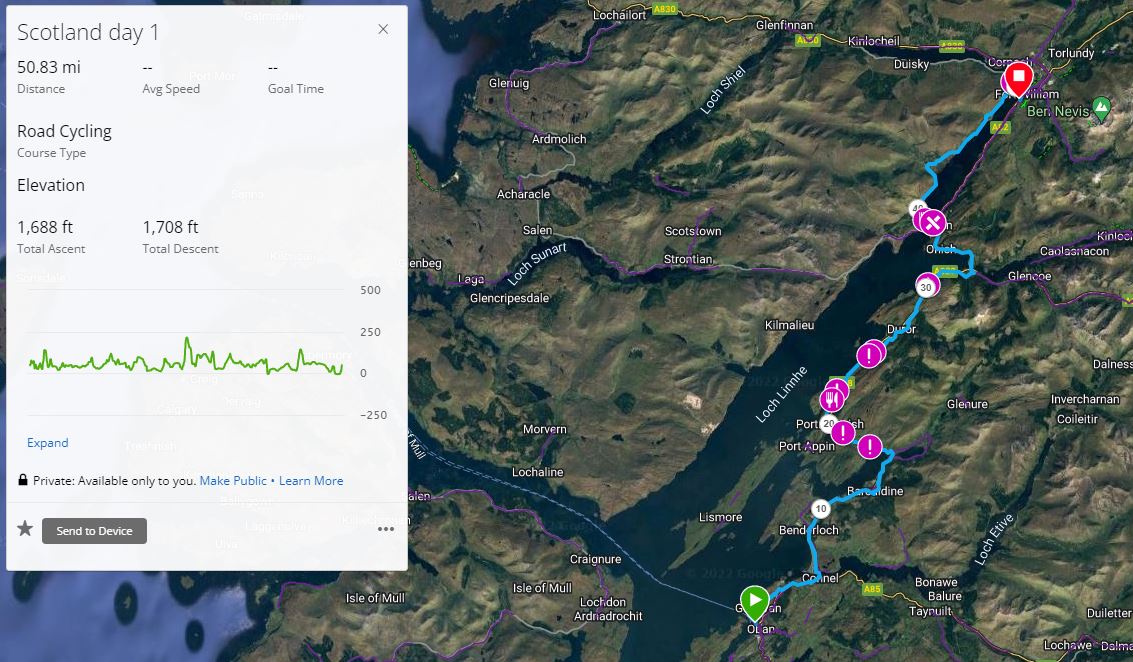Select the red finish marker at Fort William

pyautogui.click(x=1018, y=78)
